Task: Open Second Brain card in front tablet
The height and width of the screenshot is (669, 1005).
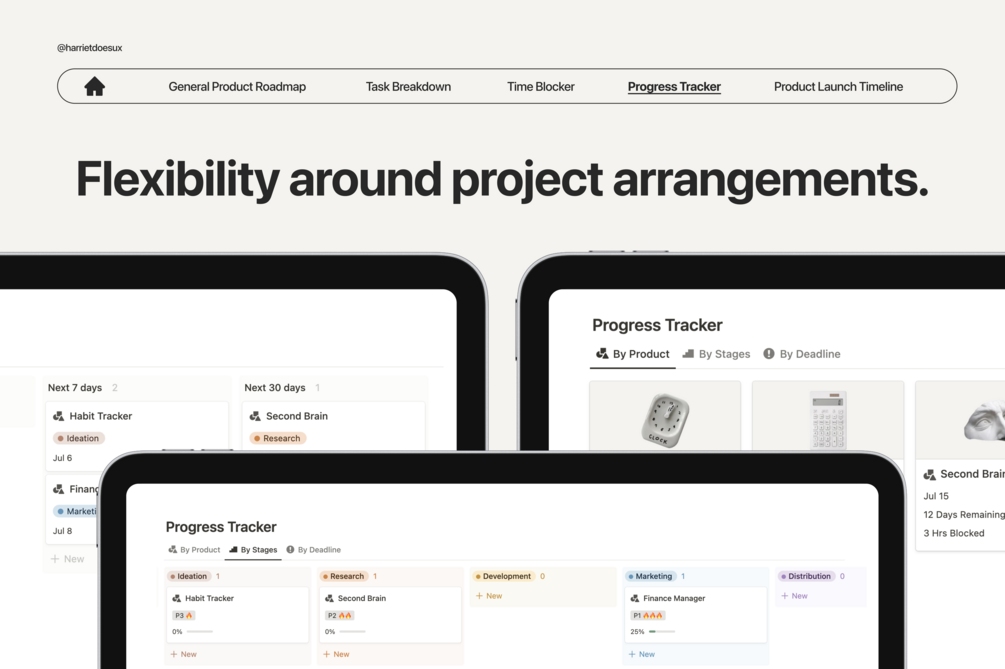Action: pos(390,615)
